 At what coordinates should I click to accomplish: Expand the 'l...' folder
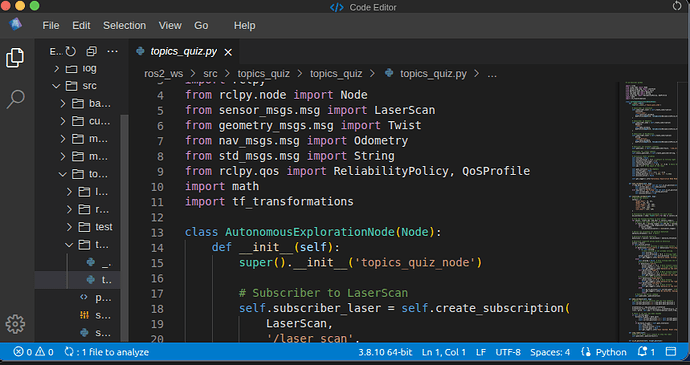[x=70, y=192]
